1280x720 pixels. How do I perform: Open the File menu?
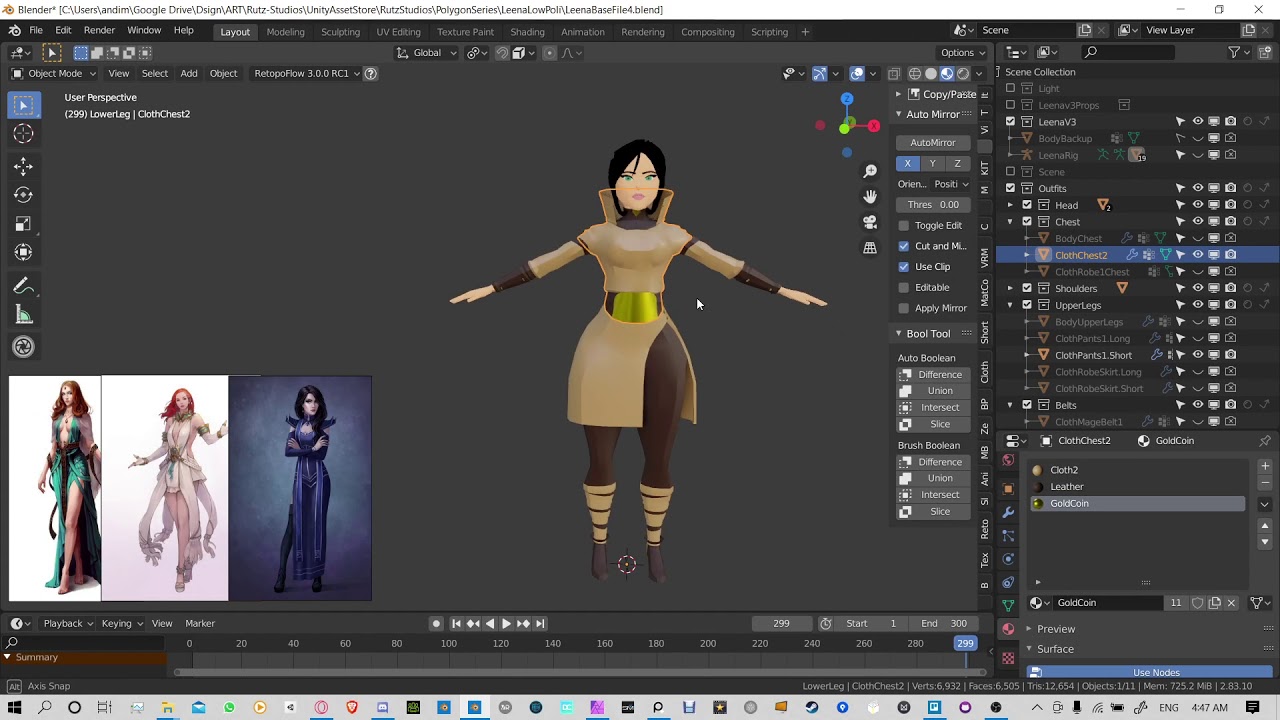[x=36, y=31]
